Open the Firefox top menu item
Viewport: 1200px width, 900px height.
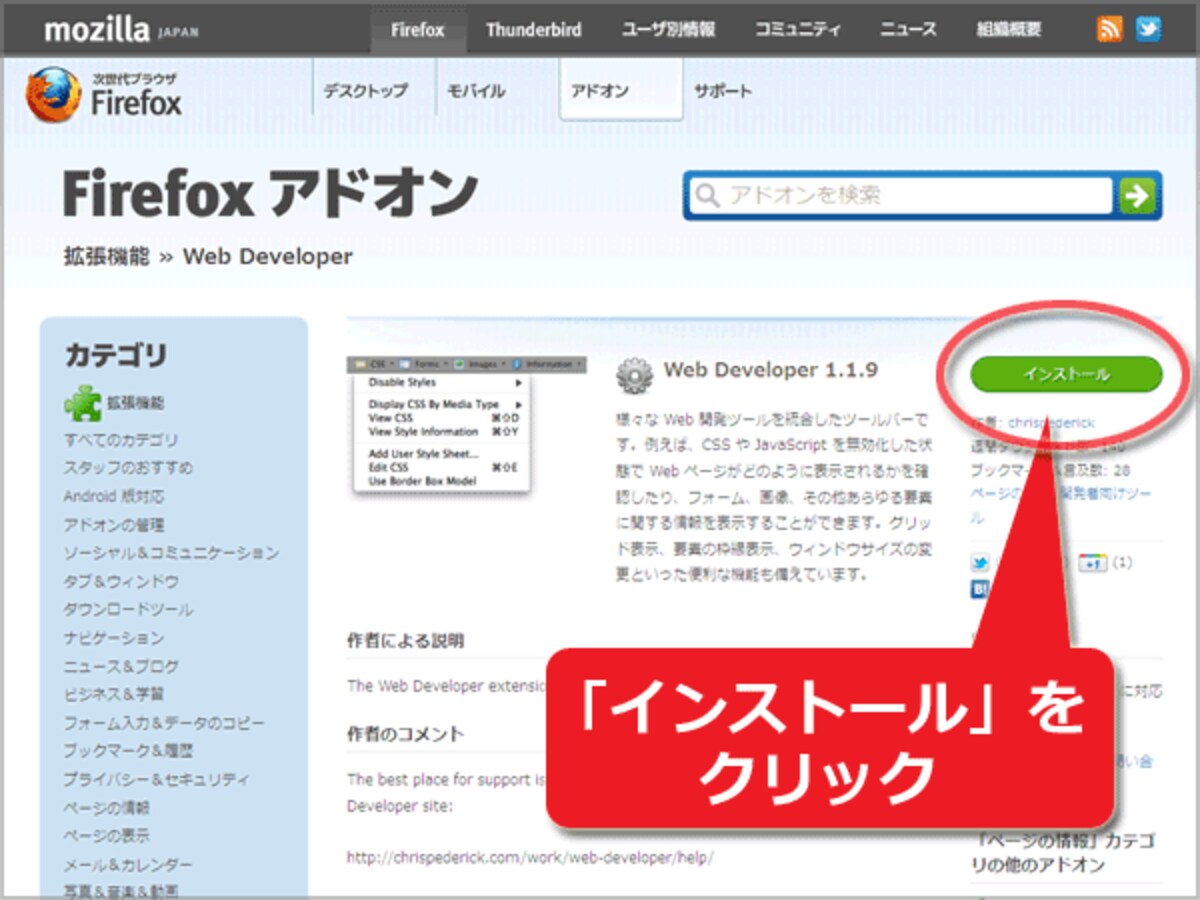417,30
